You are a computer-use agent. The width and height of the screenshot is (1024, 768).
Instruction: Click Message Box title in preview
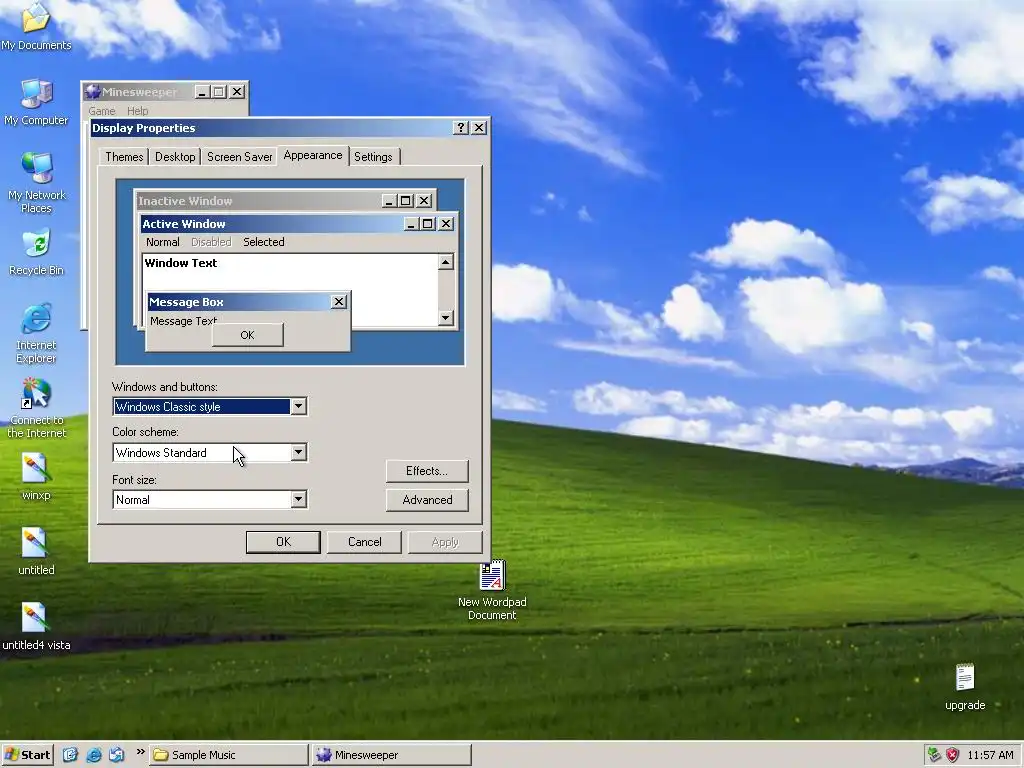[186, 302]
